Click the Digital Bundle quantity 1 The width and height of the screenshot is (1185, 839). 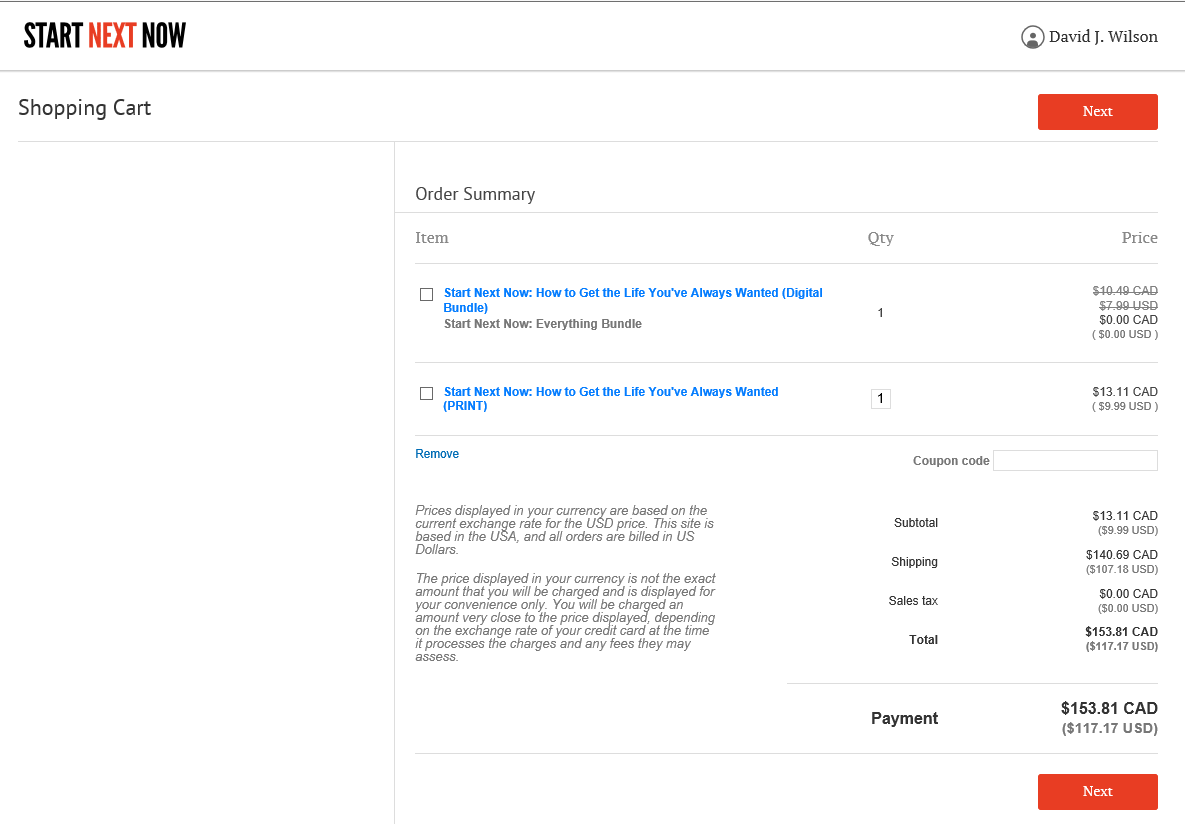[880, 312]
